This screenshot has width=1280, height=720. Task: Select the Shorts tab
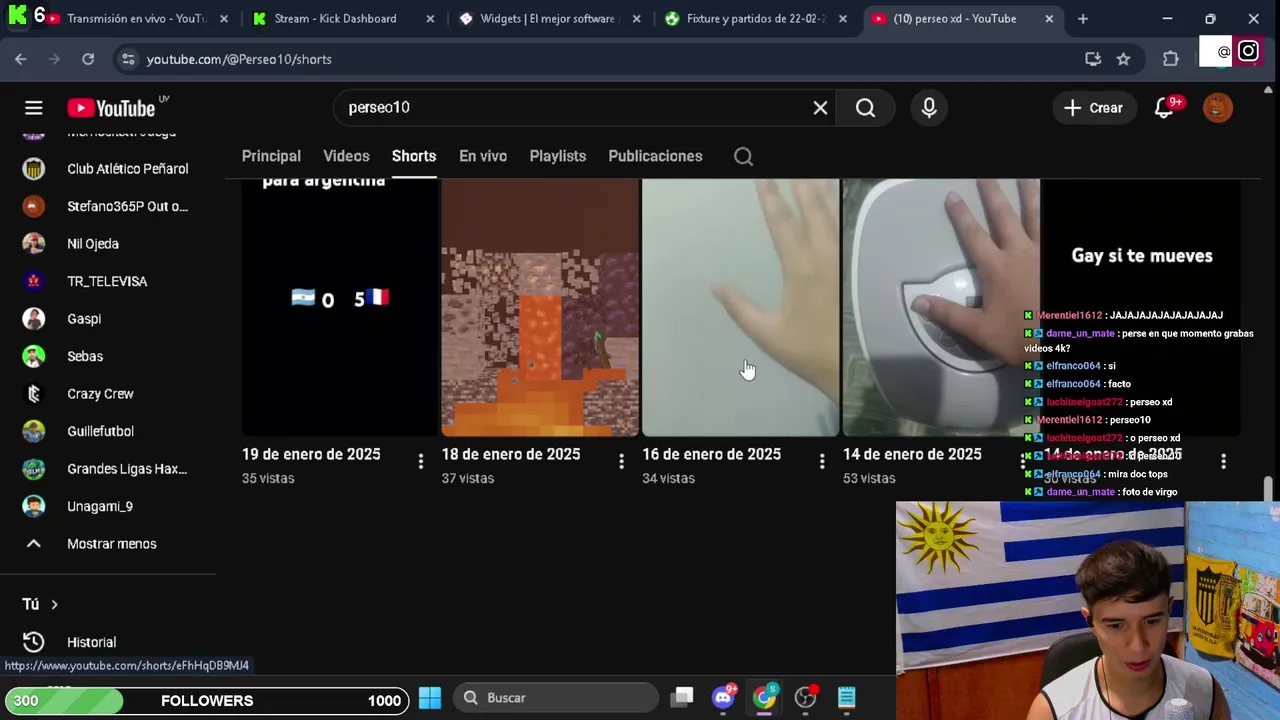click(414, 156)
